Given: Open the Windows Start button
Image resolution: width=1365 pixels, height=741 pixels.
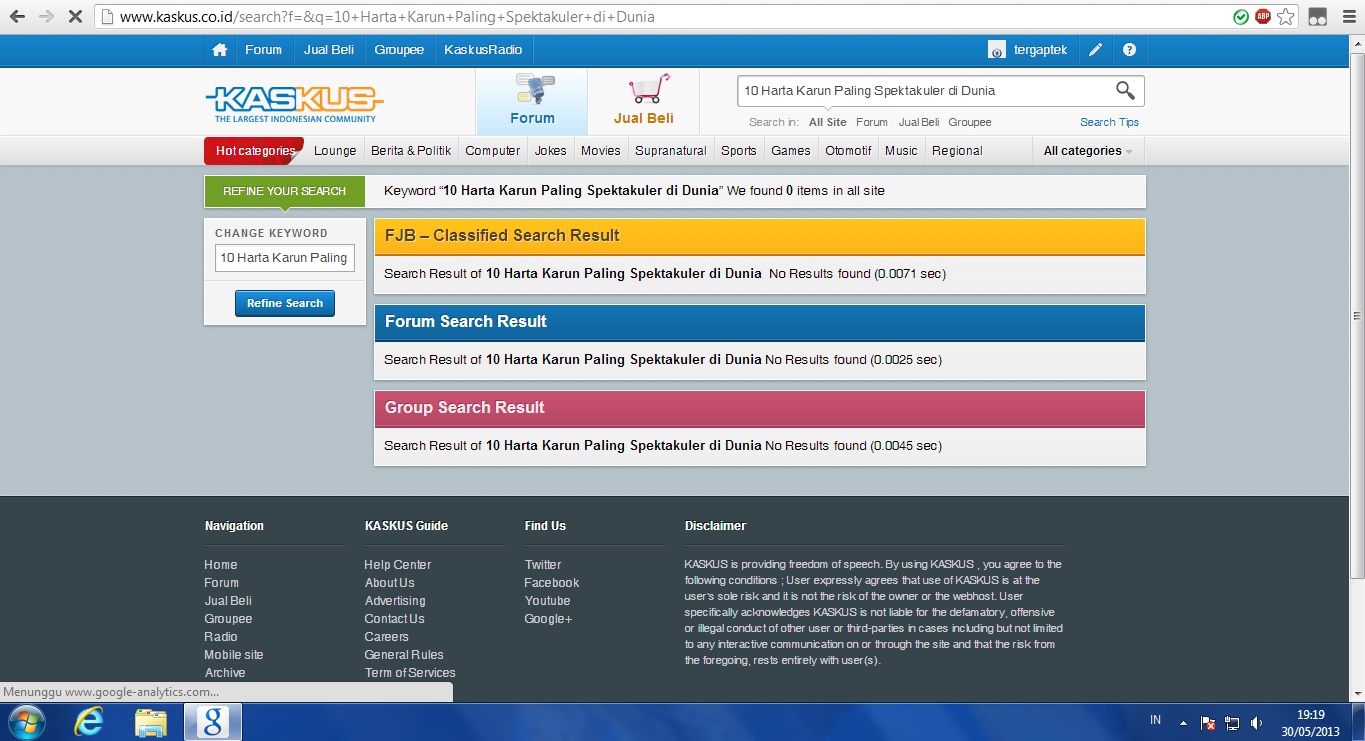Looking at the screenshot, I should [x=26, y=722].
